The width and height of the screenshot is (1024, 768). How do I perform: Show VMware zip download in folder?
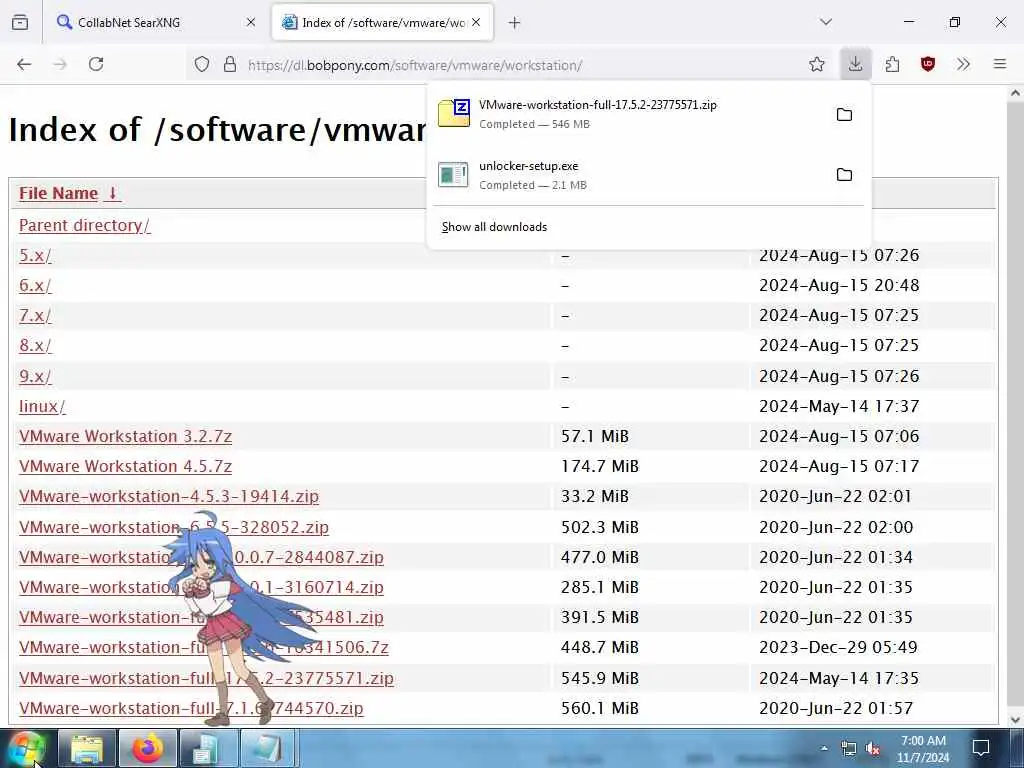click(844, 115)
